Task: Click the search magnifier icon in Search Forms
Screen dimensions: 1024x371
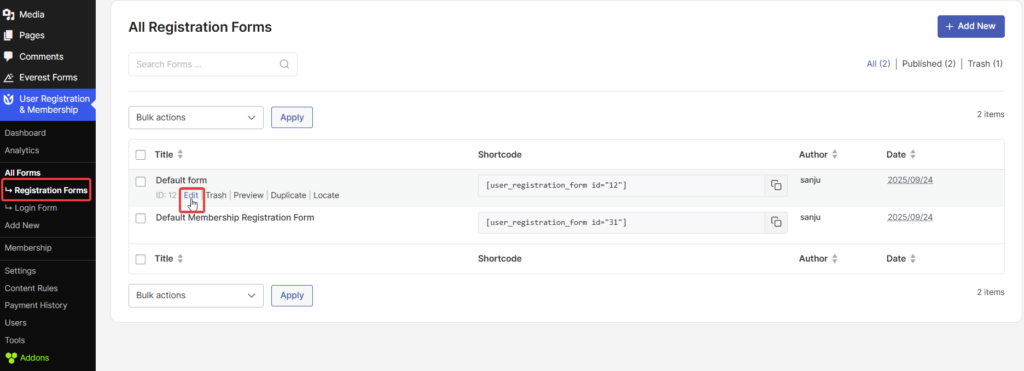Action: pyautogui.click(x=284, y=64)
